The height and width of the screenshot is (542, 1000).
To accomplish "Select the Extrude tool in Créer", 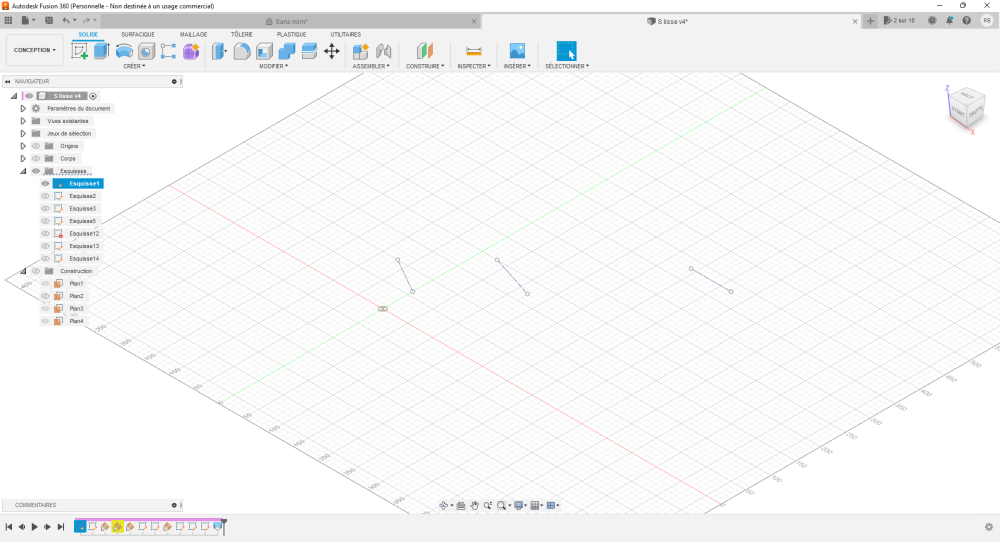I will 101,51.
